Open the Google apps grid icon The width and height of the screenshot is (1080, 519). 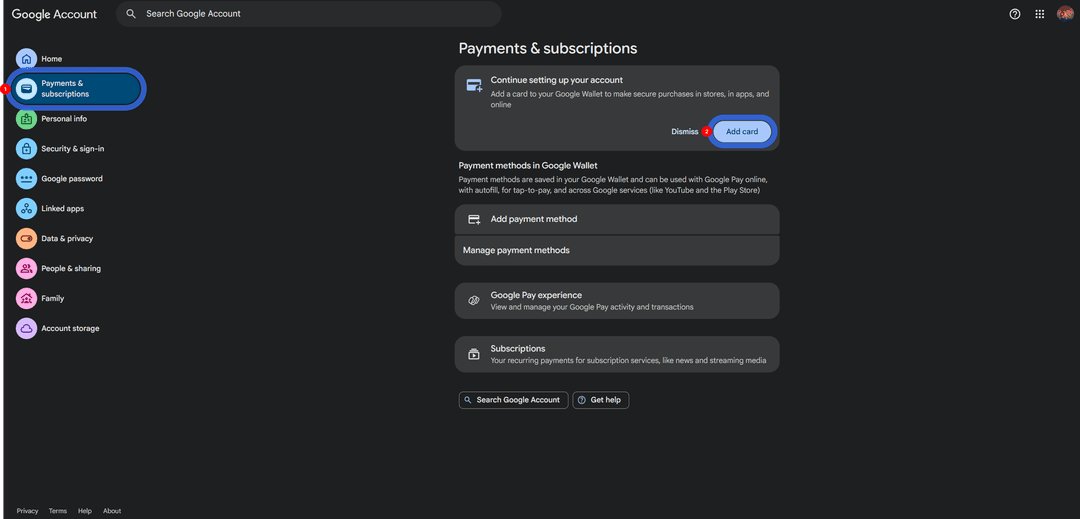(x=1039, y=14)
